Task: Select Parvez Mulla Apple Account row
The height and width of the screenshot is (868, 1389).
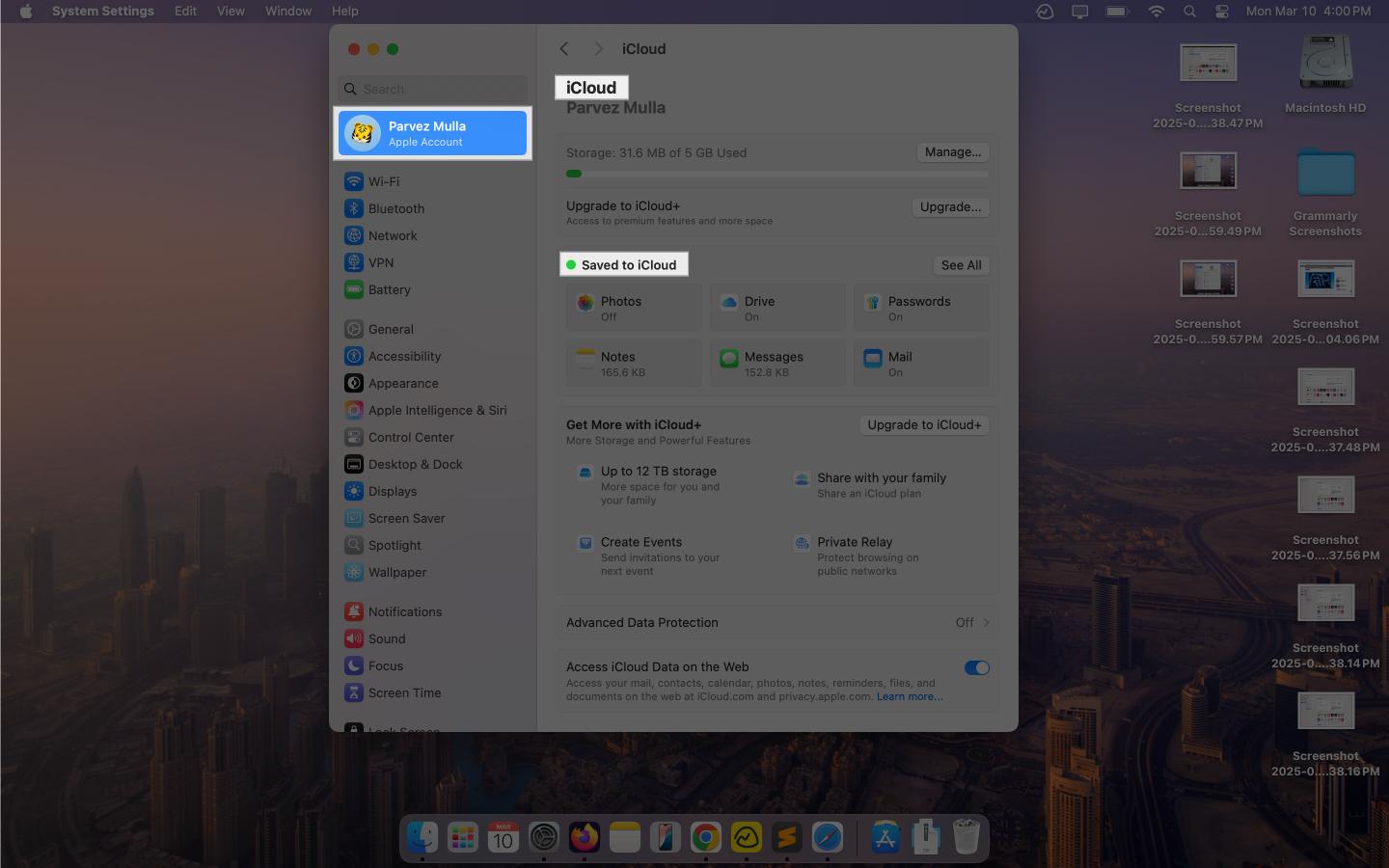Action: [433, 133]
